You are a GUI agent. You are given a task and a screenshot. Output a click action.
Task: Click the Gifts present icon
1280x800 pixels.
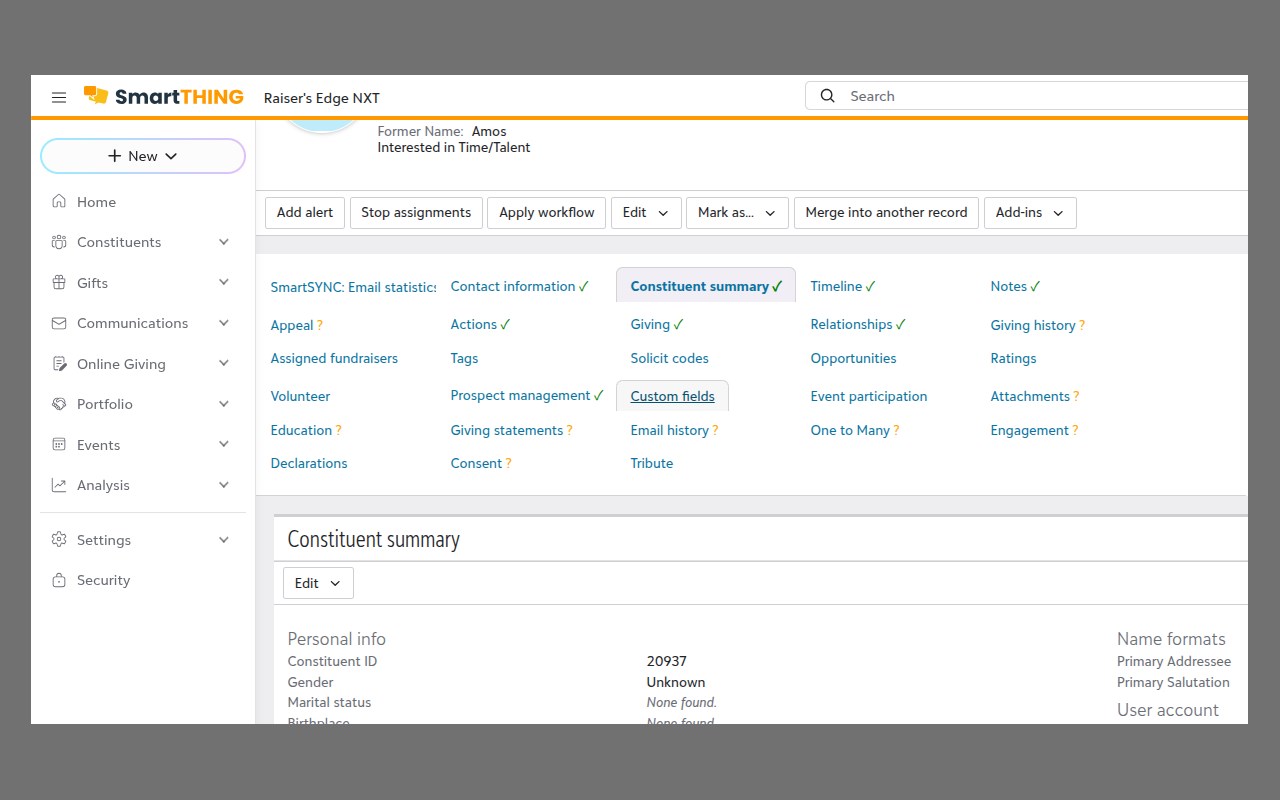click(x=60, y=283)
